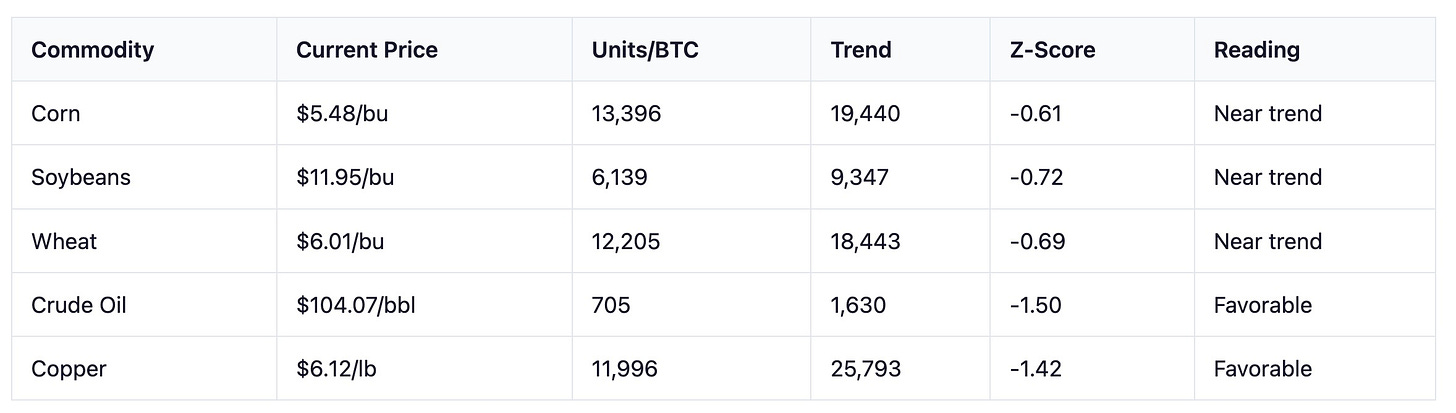Click the $104.07/bbl price cell

coord(356,305)
